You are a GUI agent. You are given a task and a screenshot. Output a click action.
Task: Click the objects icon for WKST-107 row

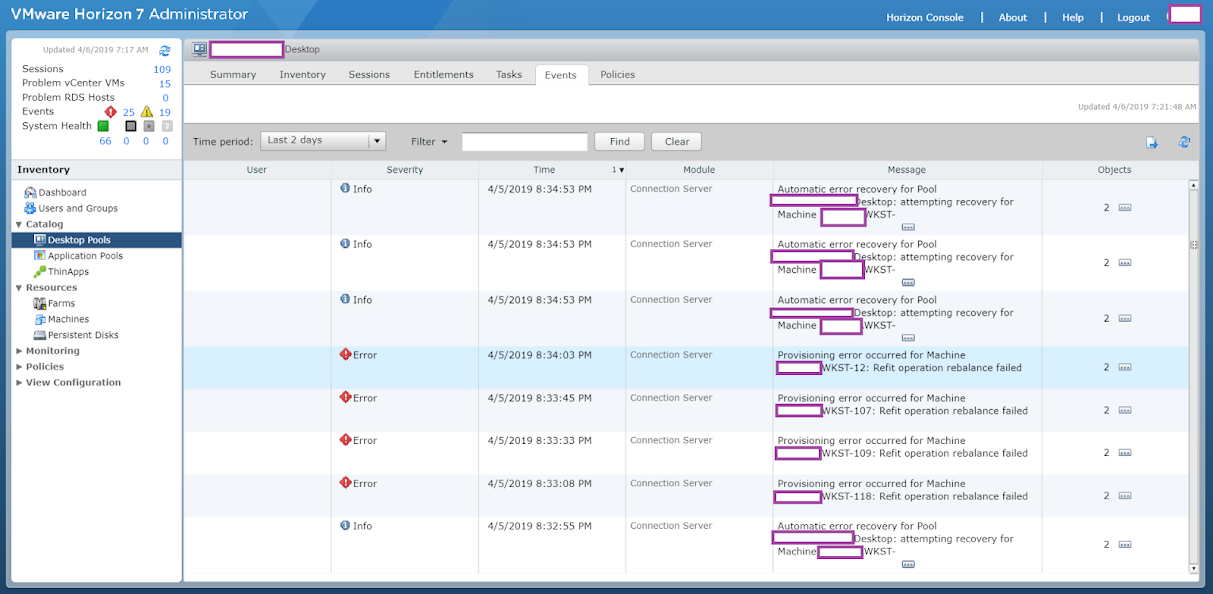1124,411
